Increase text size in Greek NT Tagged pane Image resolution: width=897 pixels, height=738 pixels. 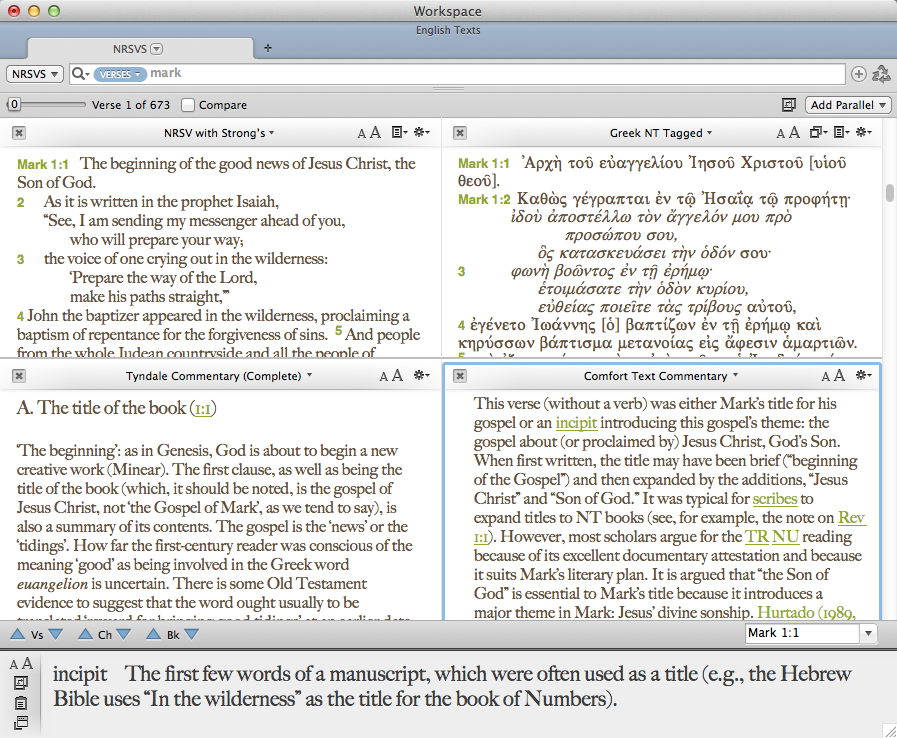794,133
